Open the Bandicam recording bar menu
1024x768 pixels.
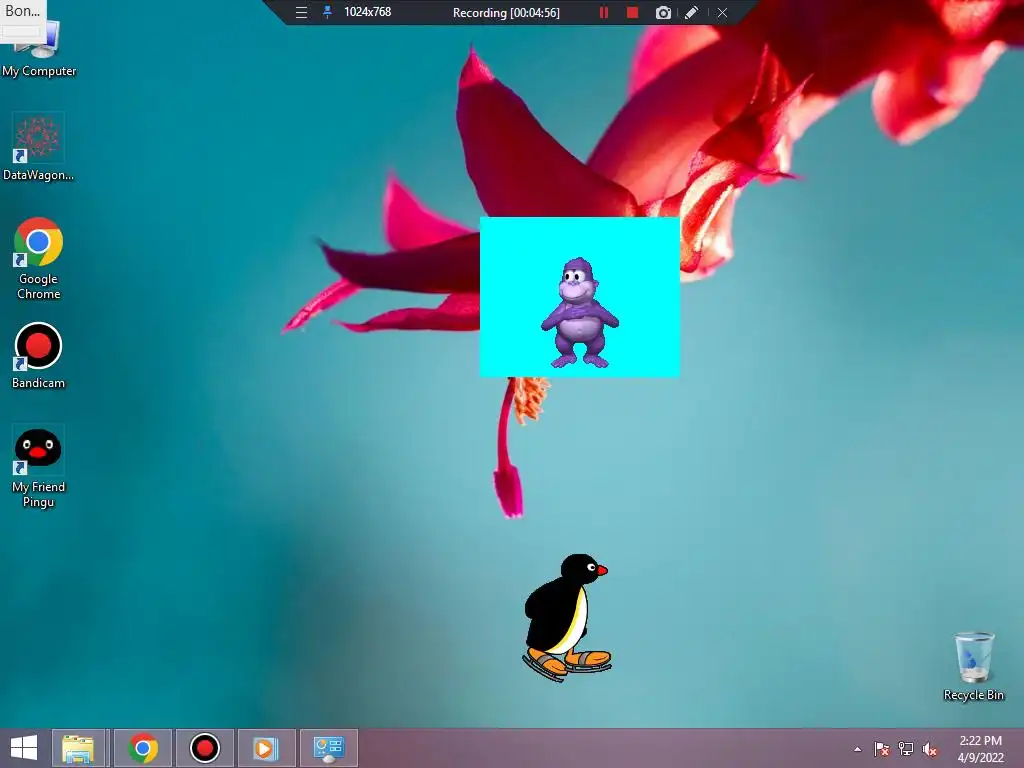(x=301, y=12)
